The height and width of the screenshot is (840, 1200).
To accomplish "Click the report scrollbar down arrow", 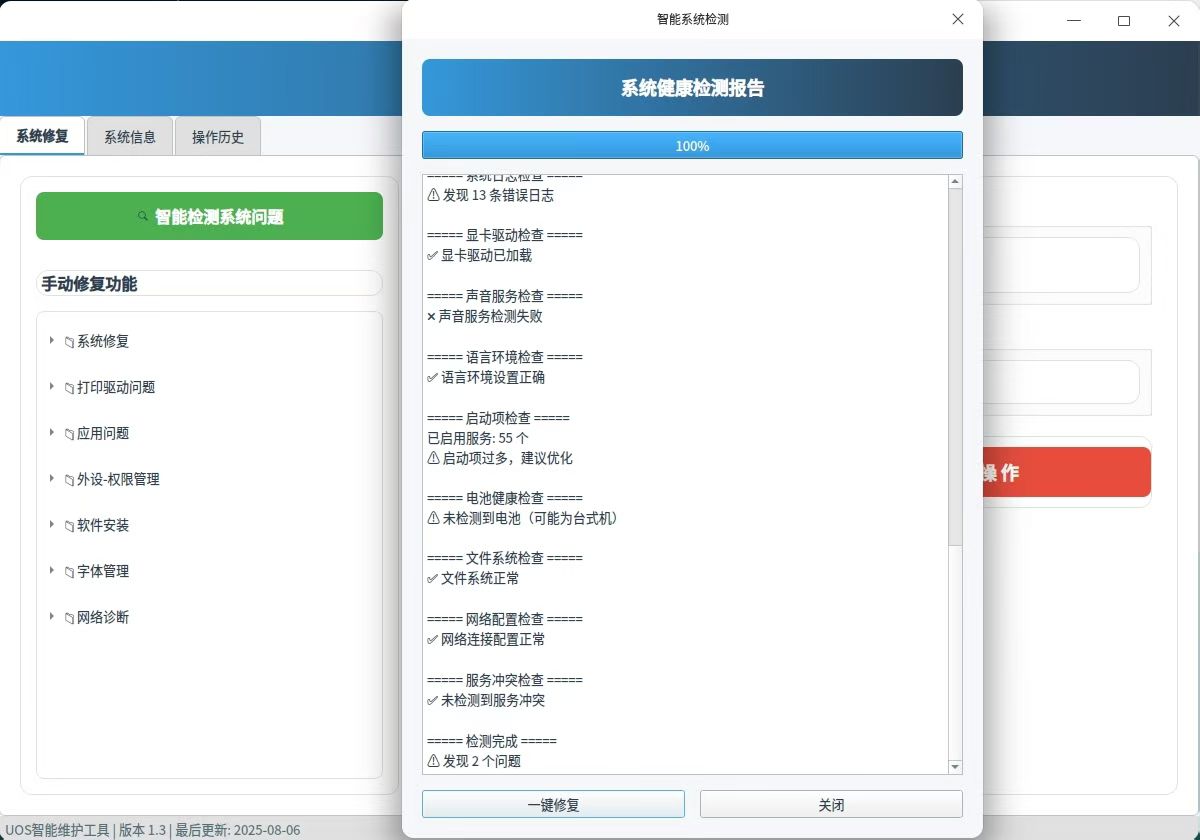I will coord(955,766).
